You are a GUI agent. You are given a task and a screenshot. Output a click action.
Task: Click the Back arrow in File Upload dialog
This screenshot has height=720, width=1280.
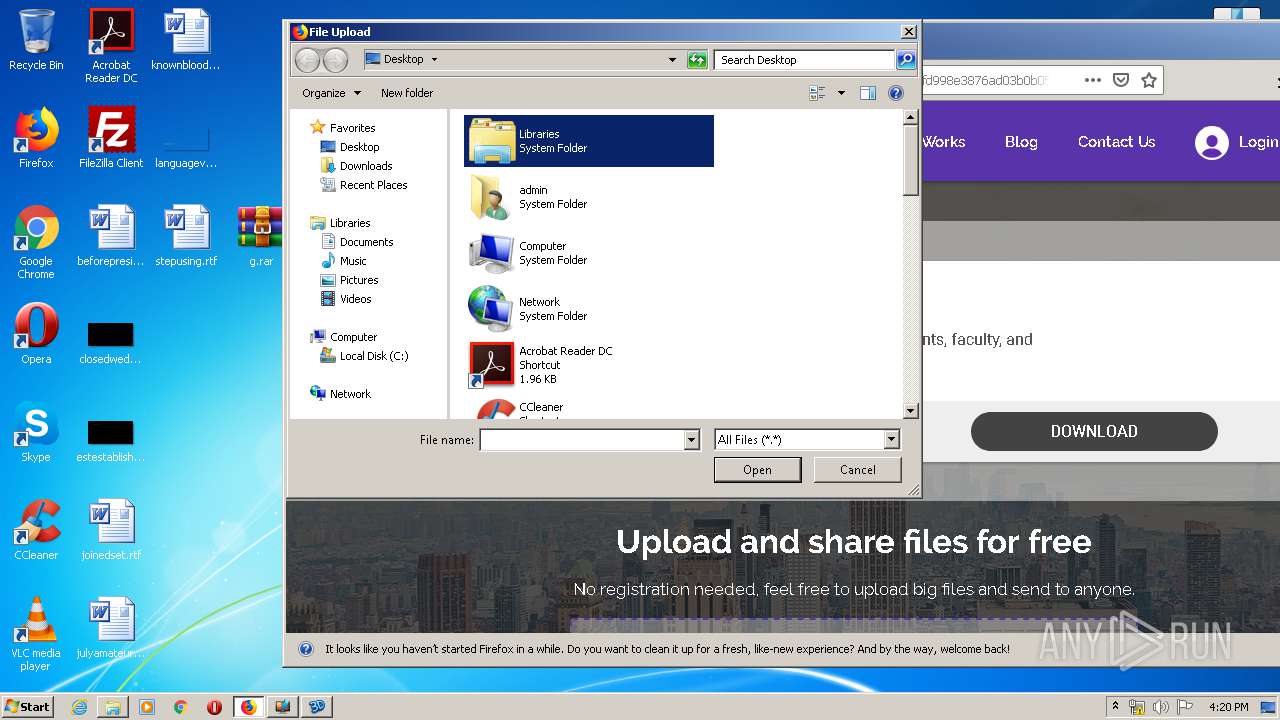coord(308,60)
